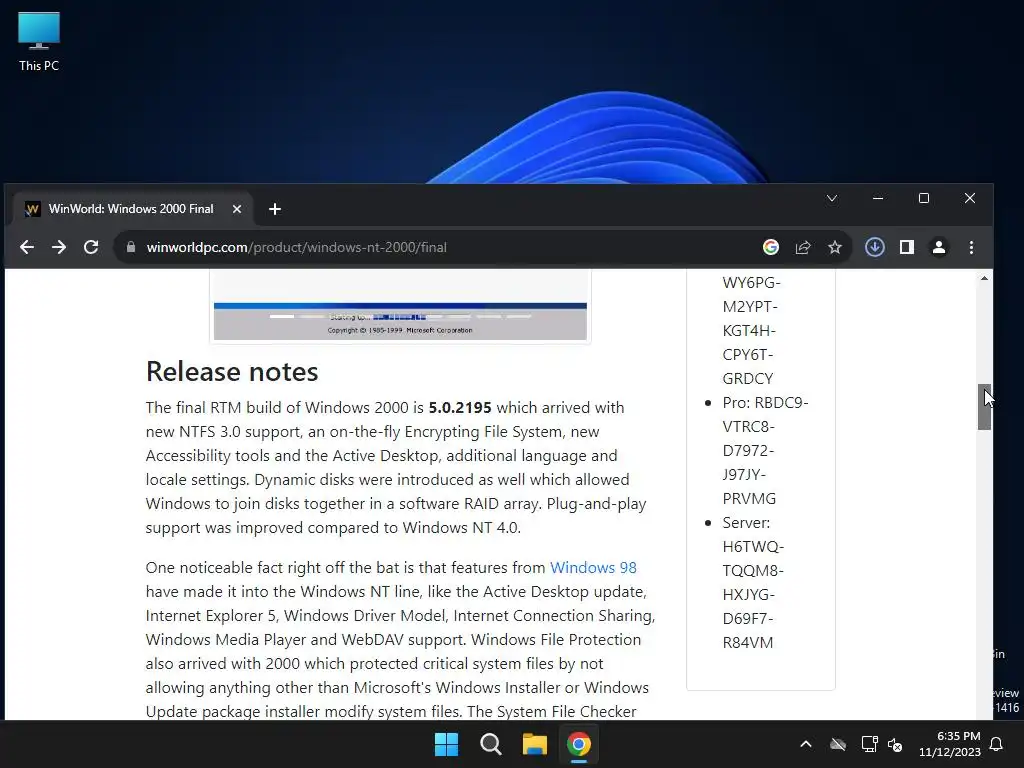The height and width of the screenshot is (768, 1024).
Task: Reload the WinWorld page
Action: [x=91, y=247]
